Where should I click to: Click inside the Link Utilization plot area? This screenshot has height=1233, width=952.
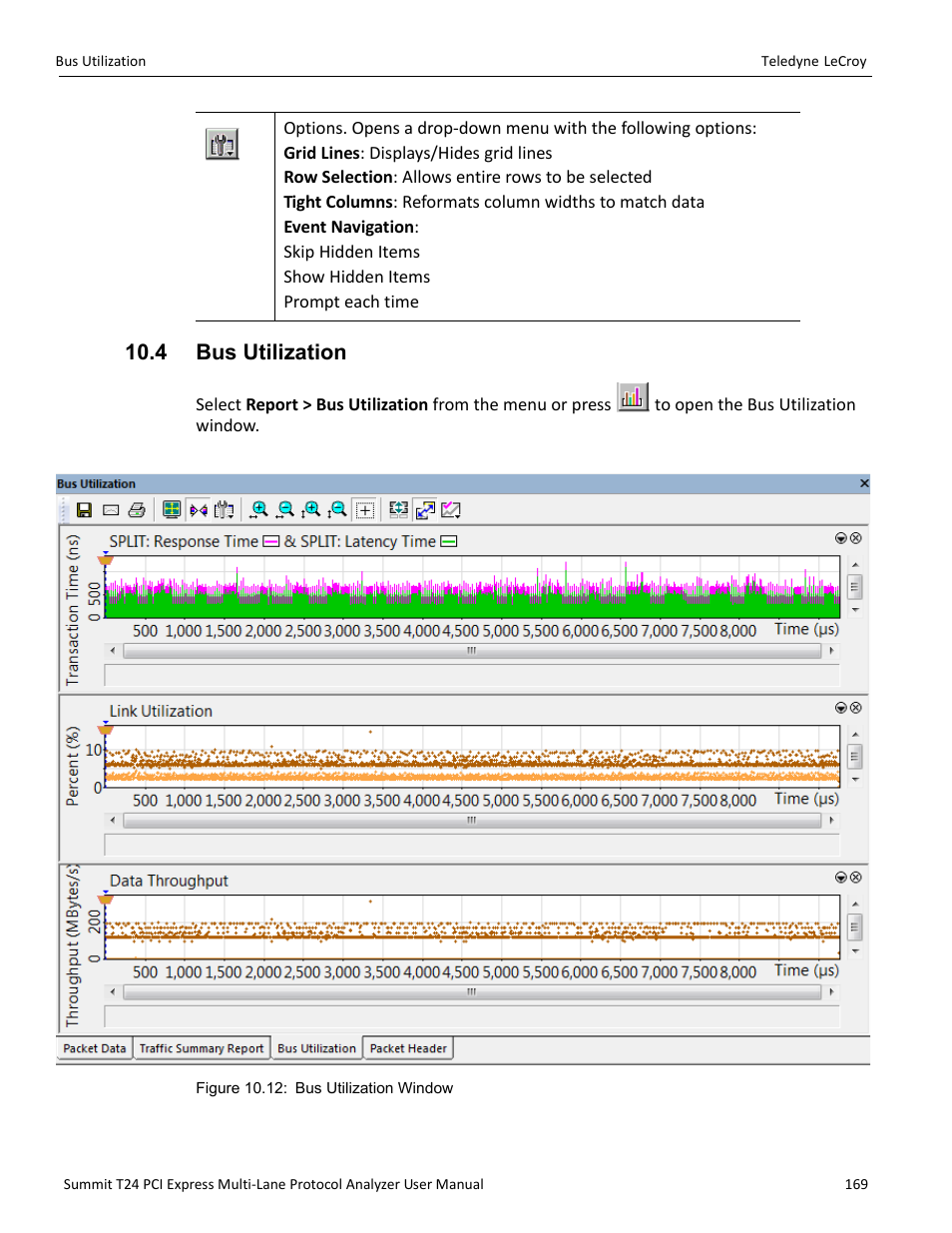(472, 757)
